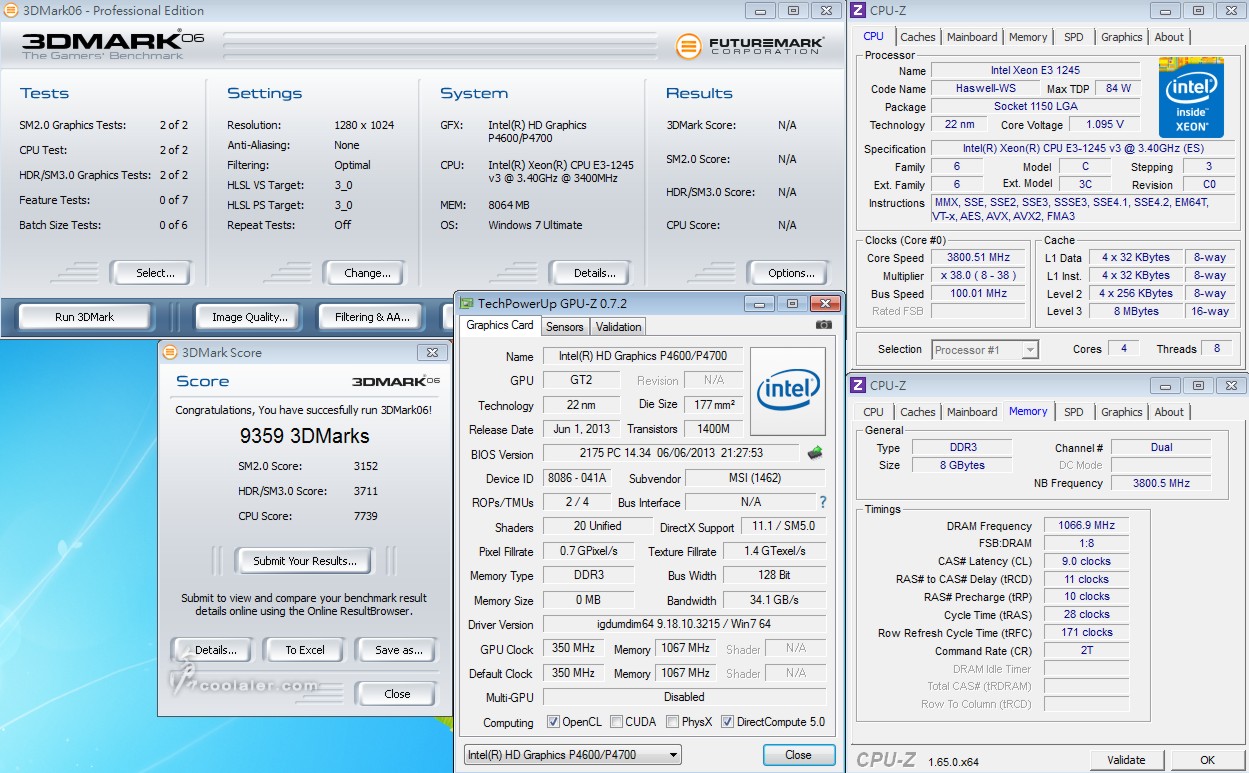Click the lower CPU-Z Memory window title icon
Viewport: 1249px width, 773px height.
point(858,385)
